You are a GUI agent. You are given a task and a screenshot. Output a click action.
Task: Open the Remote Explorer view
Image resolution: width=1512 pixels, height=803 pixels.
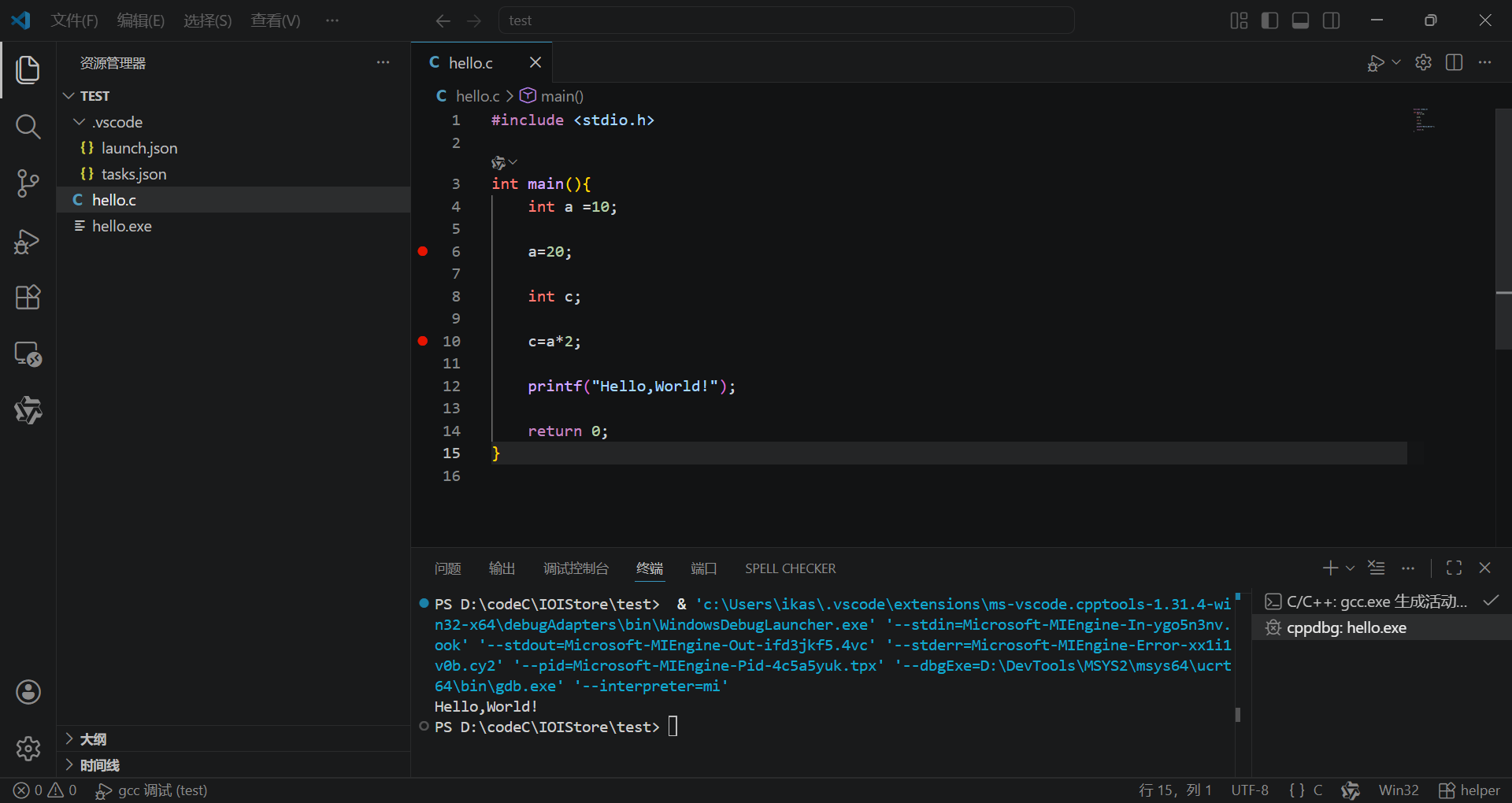[x=28, y=354]
